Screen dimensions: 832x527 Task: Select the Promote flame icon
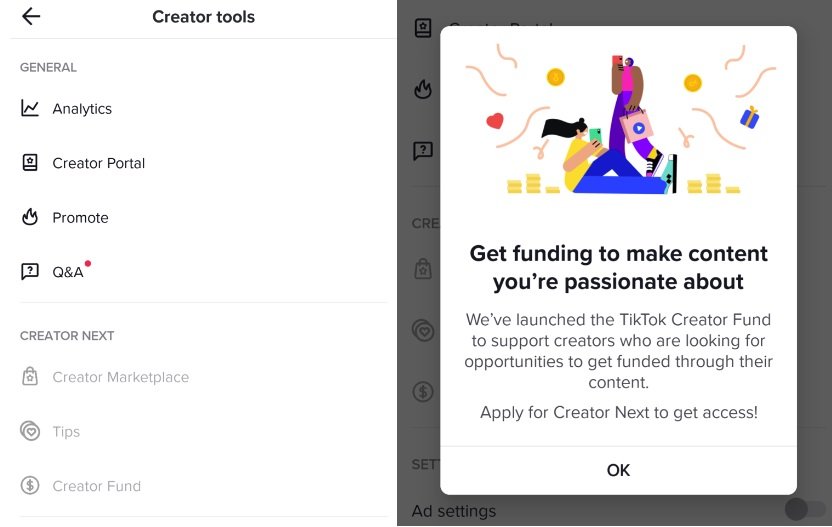point(30,217)
